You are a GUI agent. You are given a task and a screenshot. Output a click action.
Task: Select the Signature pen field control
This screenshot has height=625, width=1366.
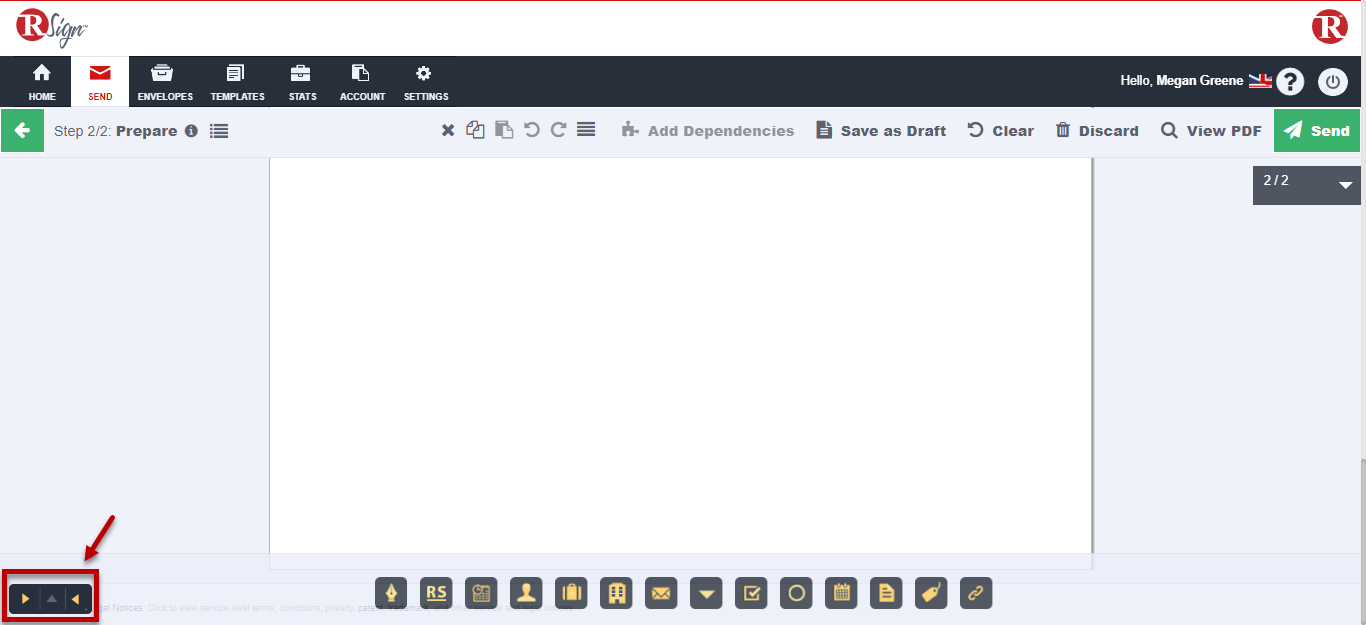[x=391, y=593]
